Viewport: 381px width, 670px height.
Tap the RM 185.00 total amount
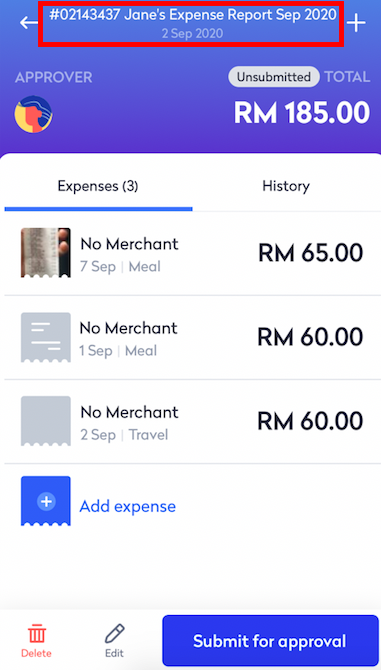point(302,113)
